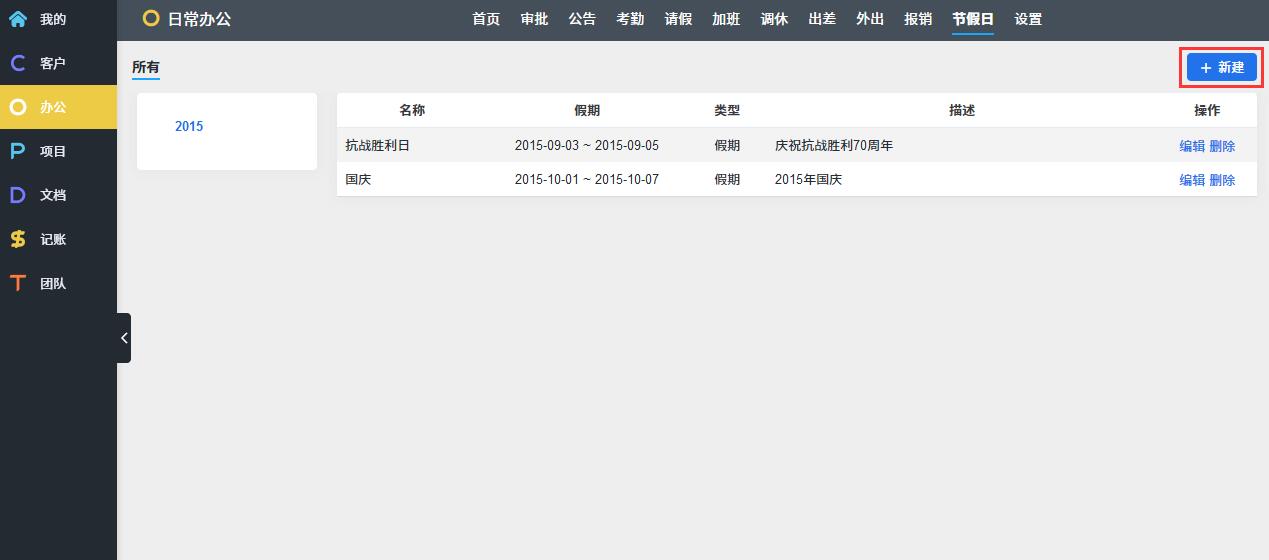1269x560 pixels.
Task: Select the 节假日 tab
Action: (973, 19)
